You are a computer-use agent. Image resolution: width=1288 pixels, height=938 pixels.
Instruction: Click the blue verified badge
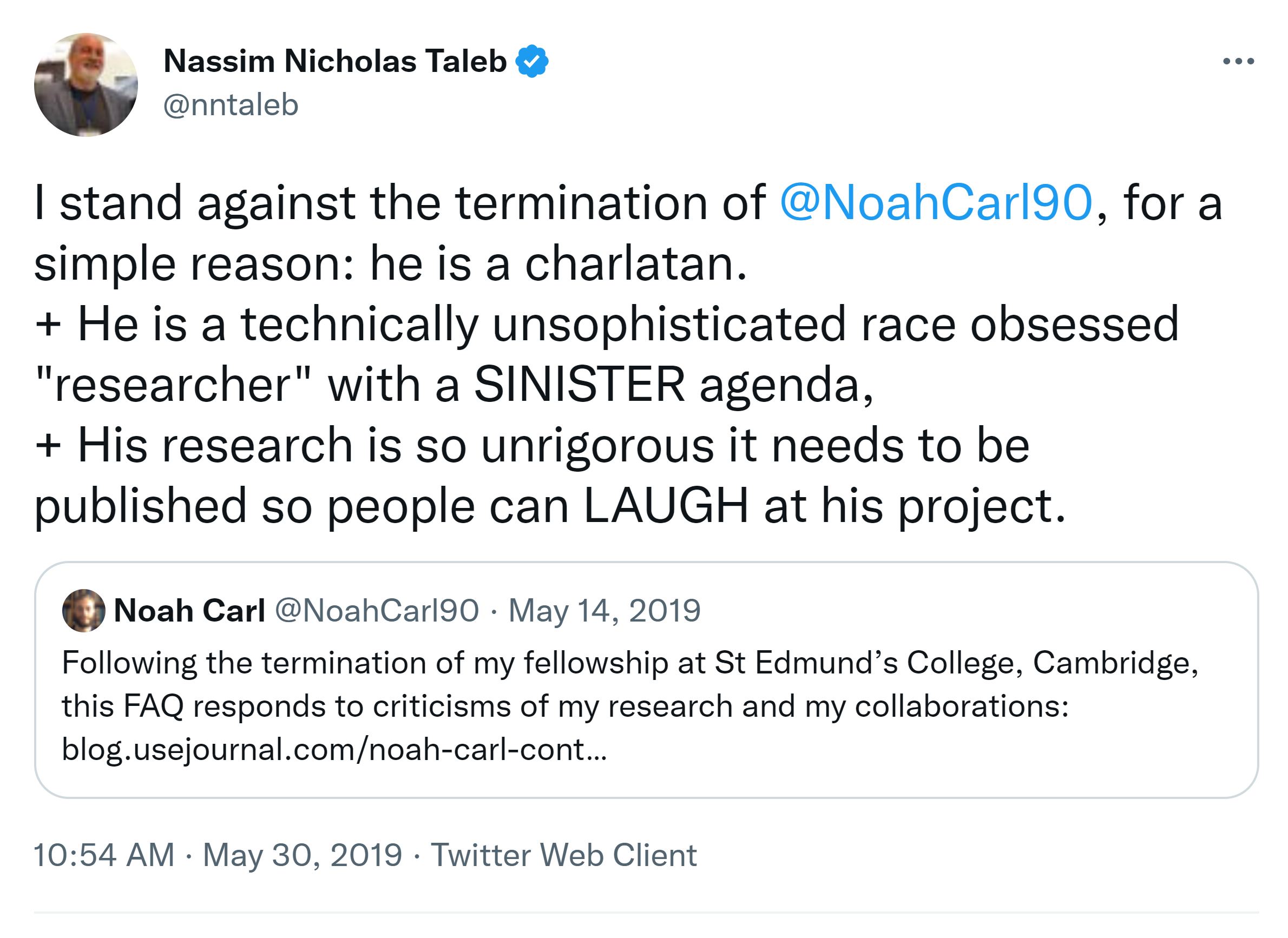531,61
